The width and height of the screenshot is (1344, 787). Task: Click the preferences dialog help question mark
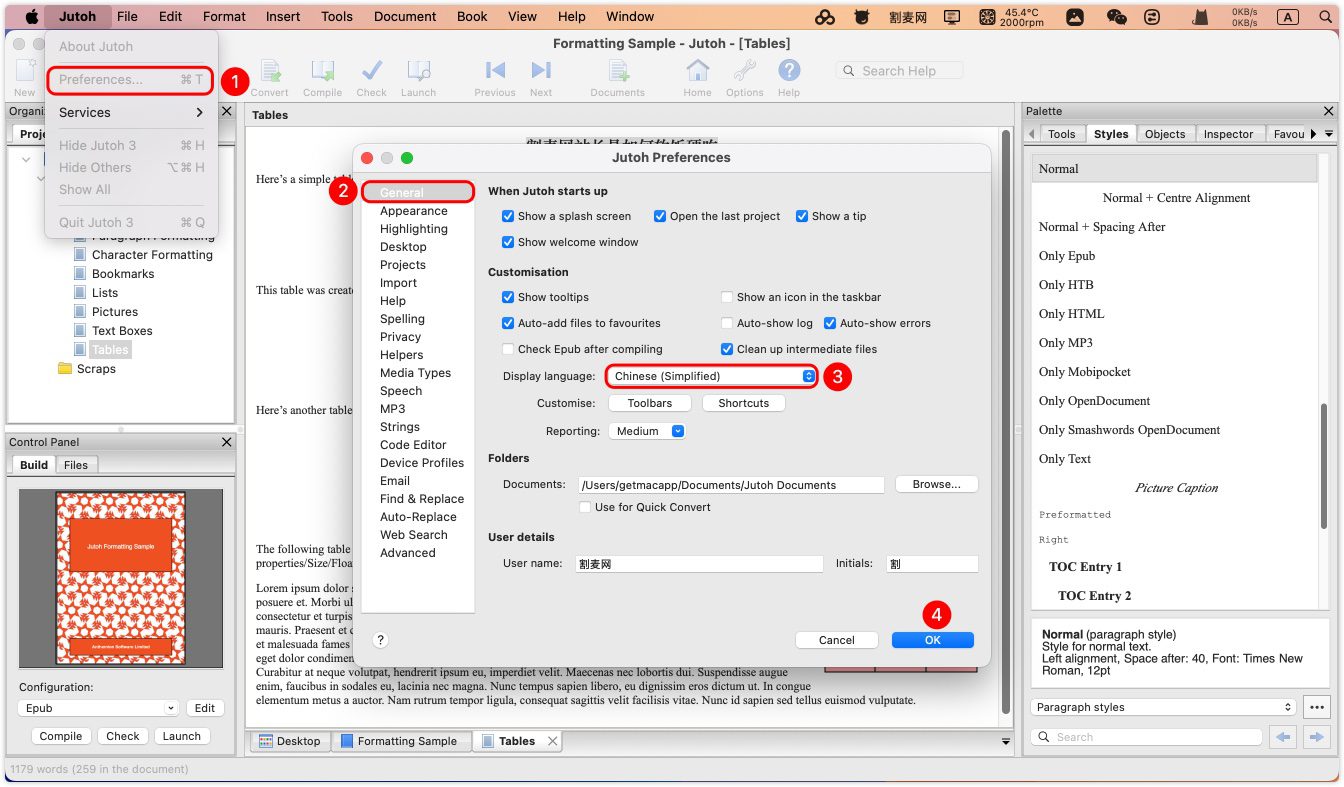(380, 640)
